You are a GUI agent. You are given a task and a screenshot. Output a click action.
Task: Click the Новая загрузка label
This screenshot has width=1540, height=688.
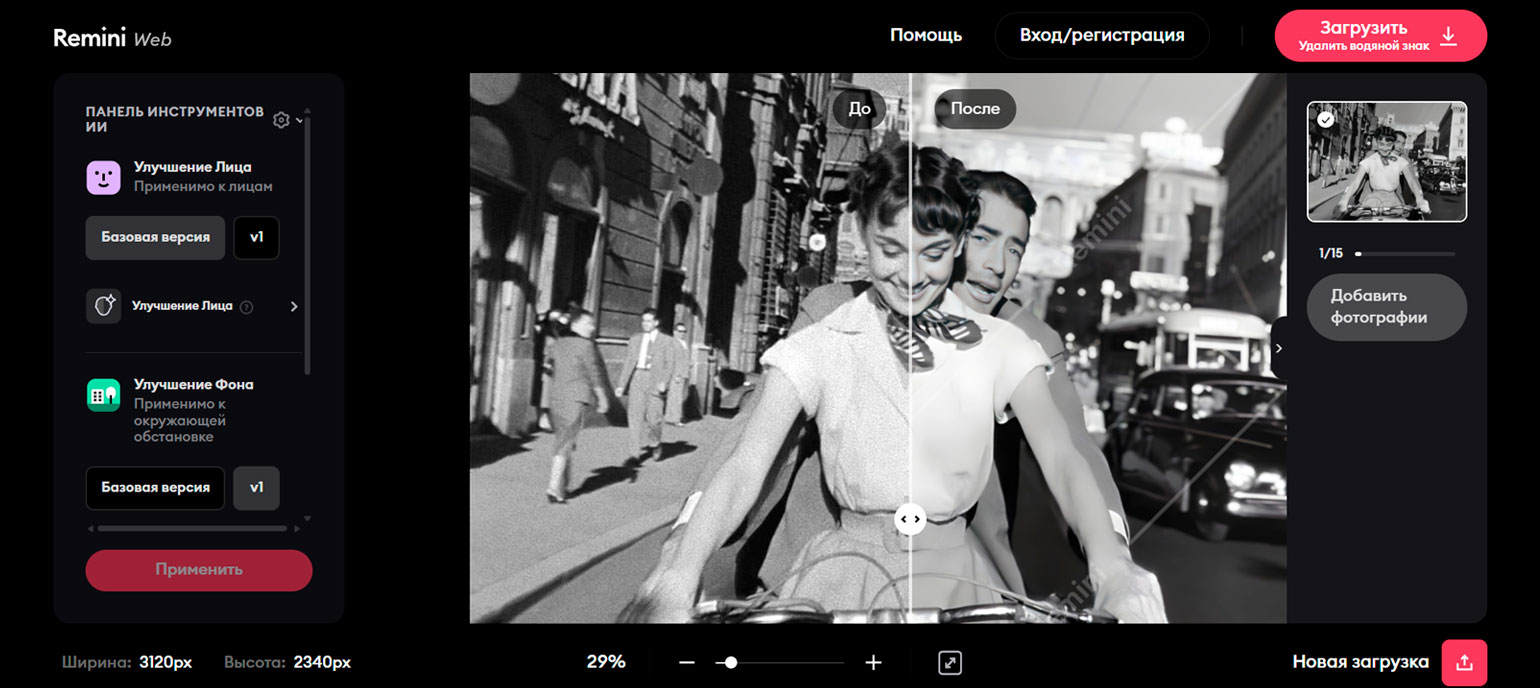coord(1360,662)
